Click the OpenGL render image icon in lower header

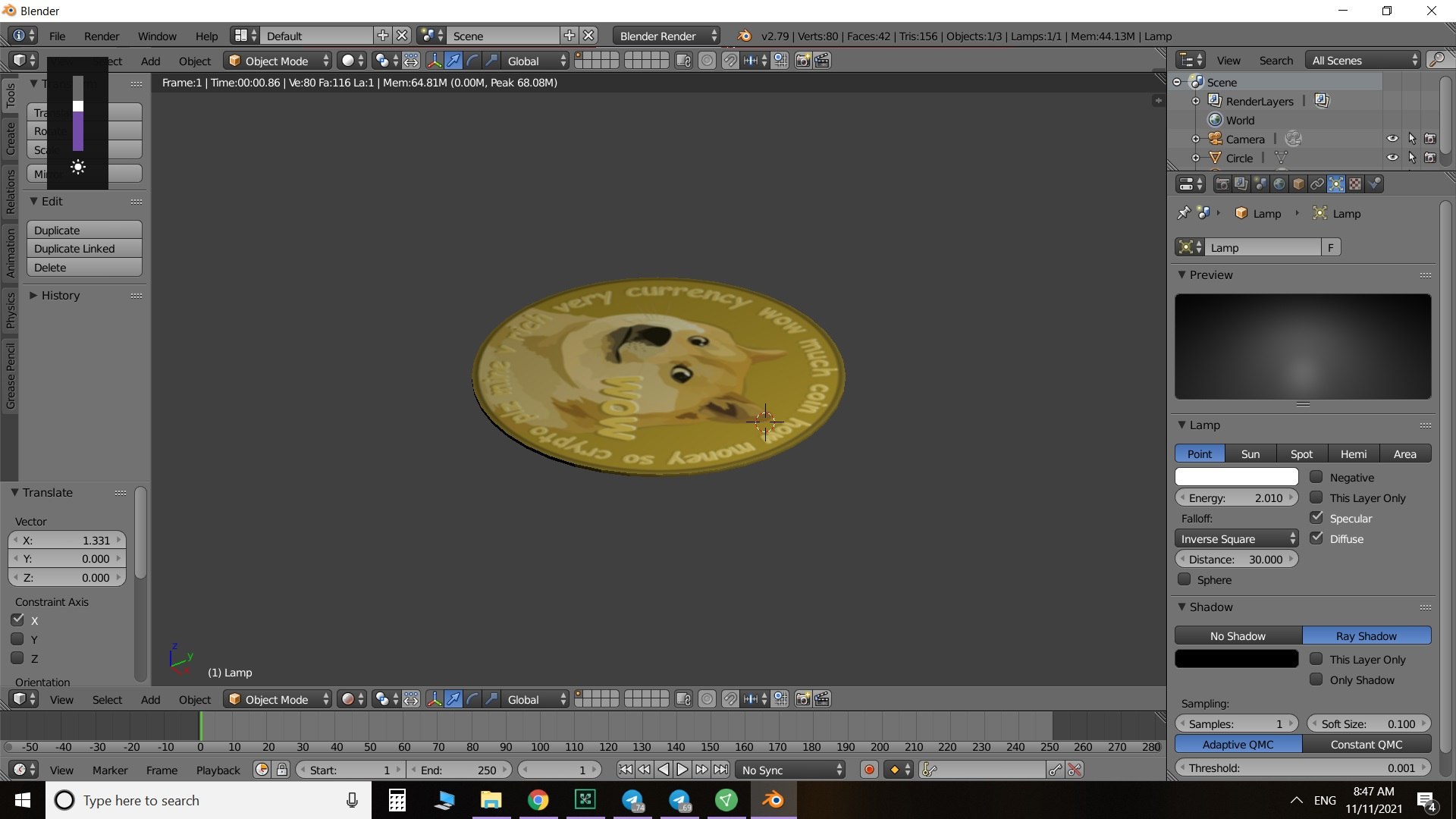803,699
